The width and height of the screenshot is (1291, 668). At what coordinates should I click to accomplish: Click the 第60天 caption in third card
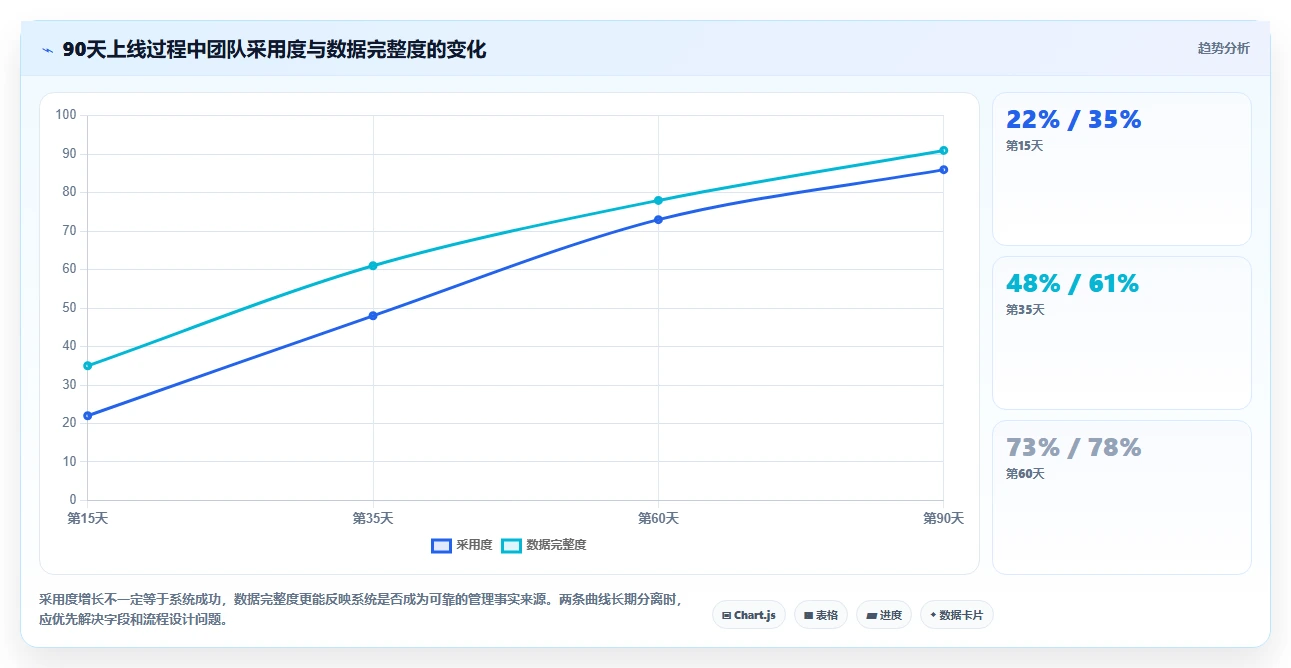tap(1025, 474)
